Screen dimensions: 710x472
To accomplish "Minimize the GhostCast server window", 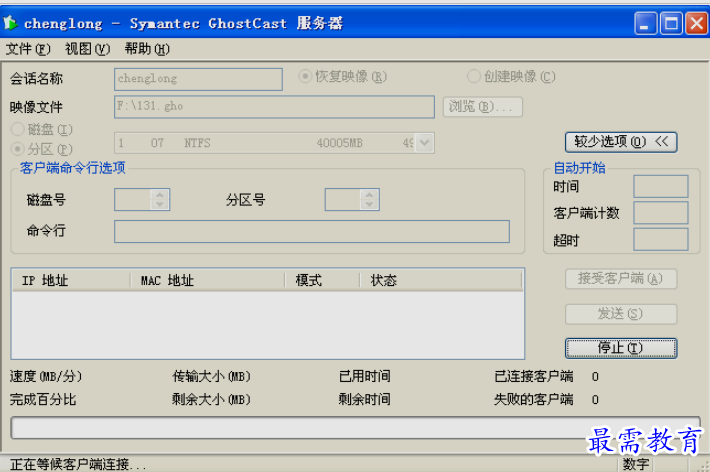I will pos(645,24).
